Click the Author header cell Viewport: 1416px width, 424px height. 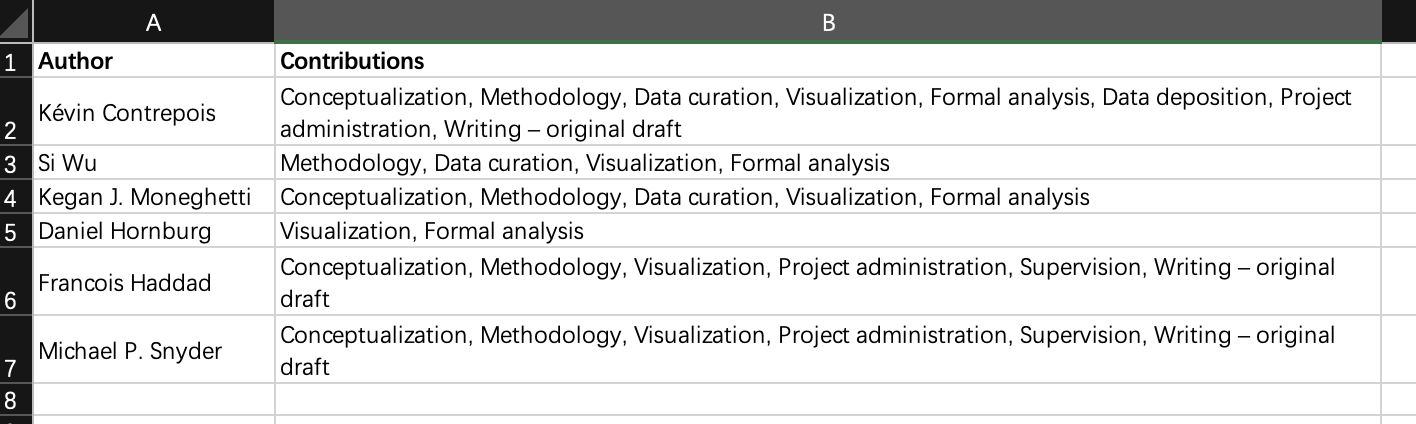click(x=153, y=61)
